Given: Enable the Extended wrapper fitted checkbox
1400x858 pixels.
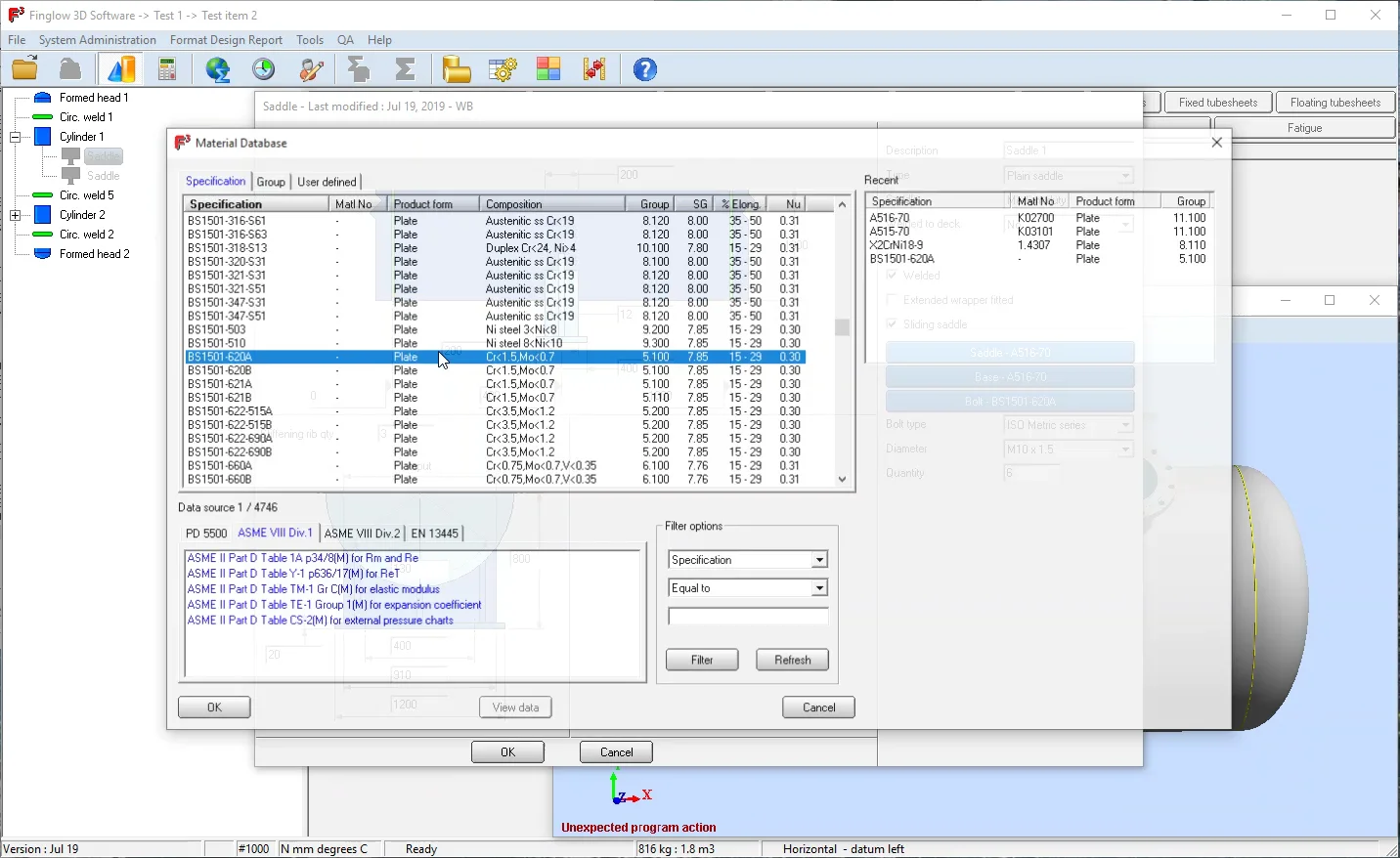Looking at the screenshot, I should point(892,300).
